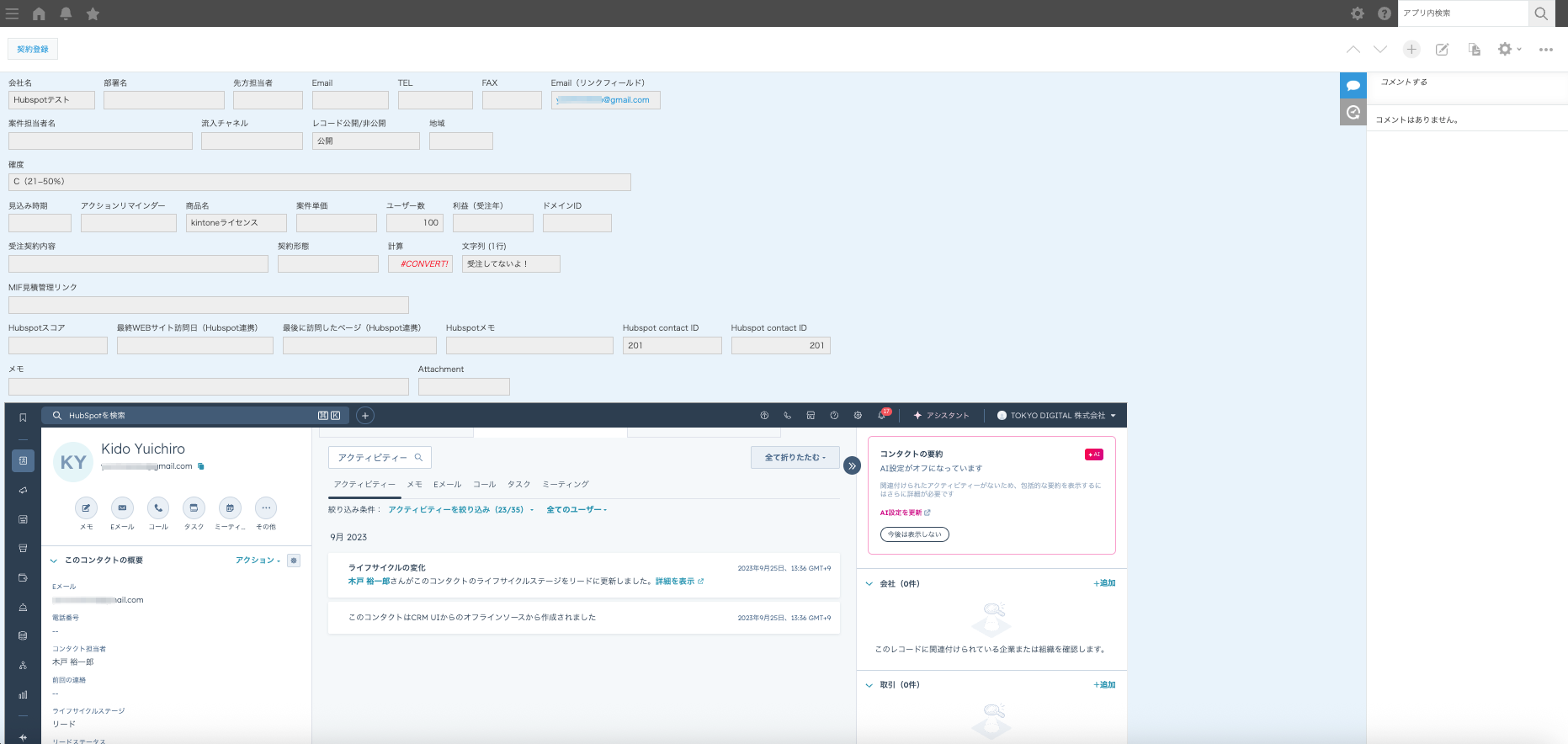Open HubSpot notifications bell with badge
This screenshot has width=1568, height=744.
pos(883,415)
